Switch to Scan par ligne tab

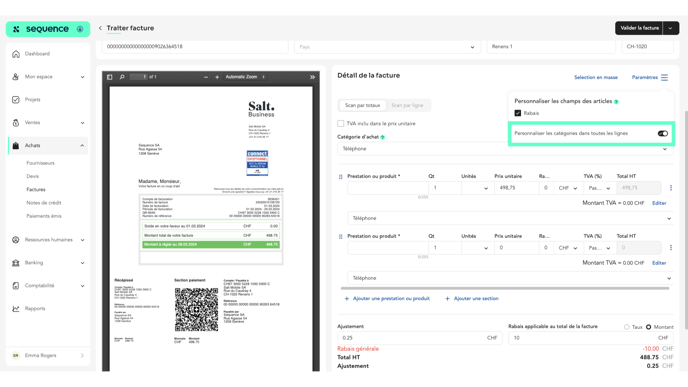coord(407,105)
